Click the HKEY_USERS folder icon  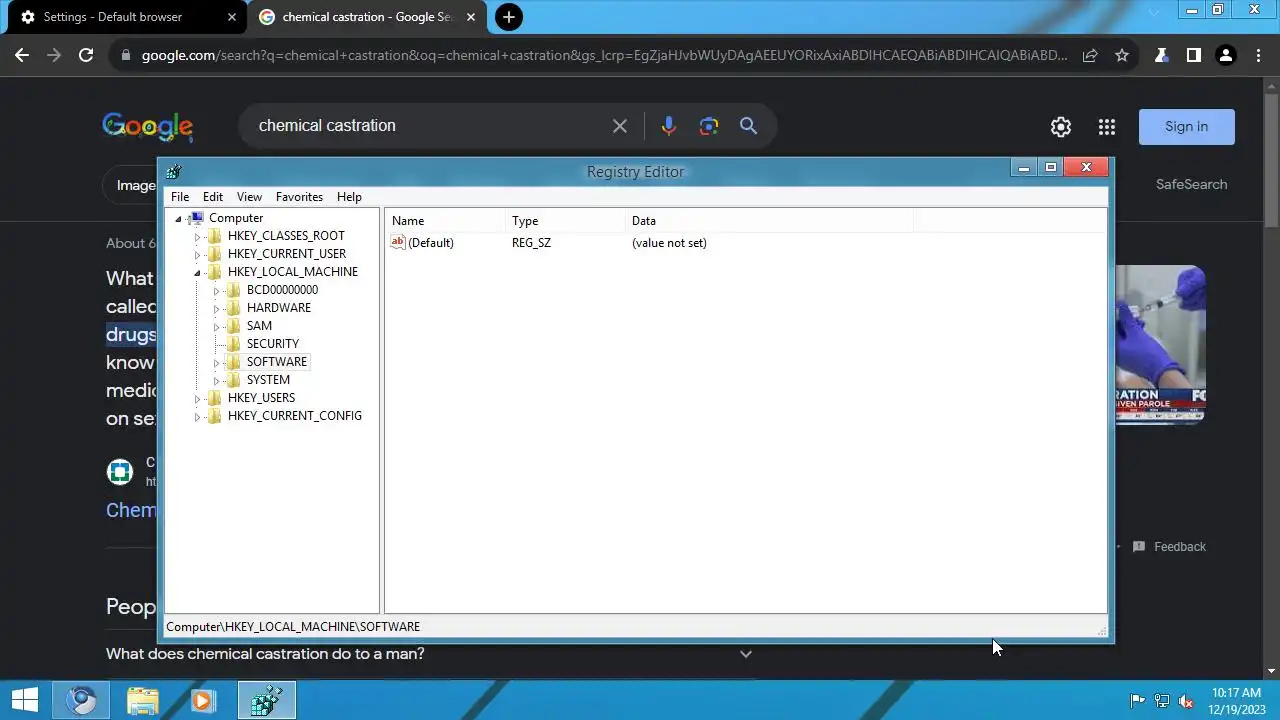click(x=214, y=398)
